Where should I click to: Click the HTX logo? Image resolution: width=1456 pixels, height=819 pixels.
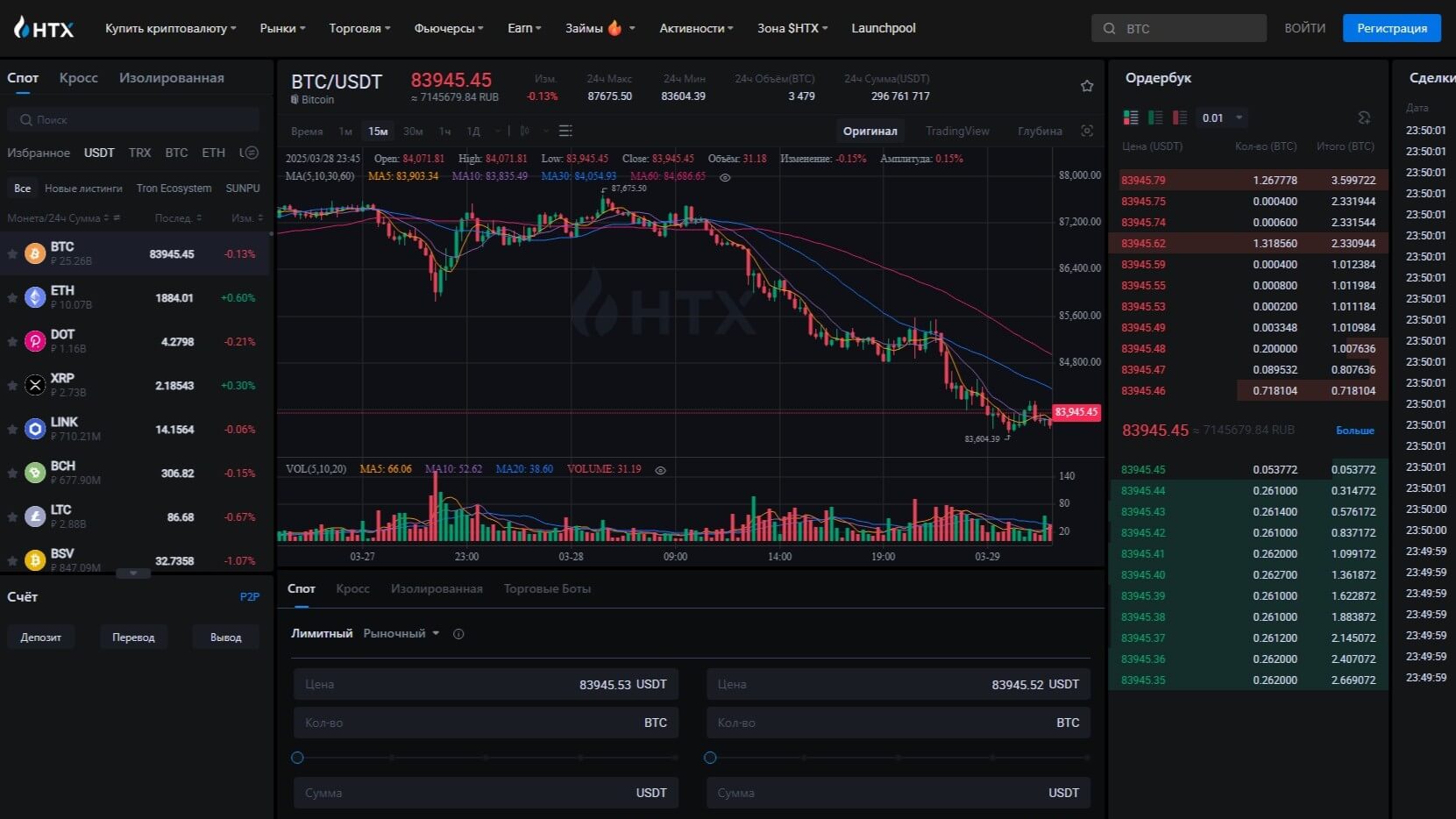pyautogui.click(x=44, y=28)
